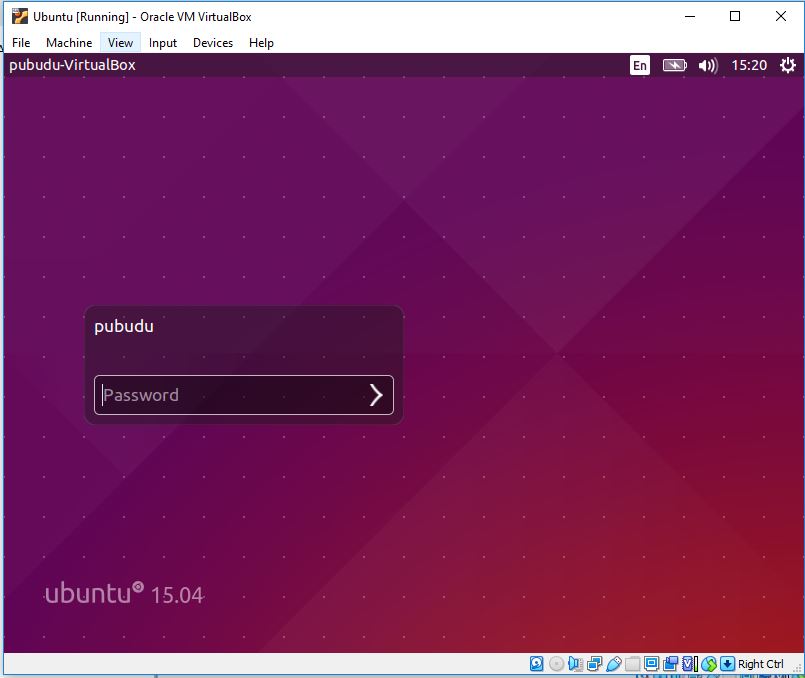The image size is (805, 678).
Task: Adjust volume via the speaker indicator
Action: [x=707, y=65]
